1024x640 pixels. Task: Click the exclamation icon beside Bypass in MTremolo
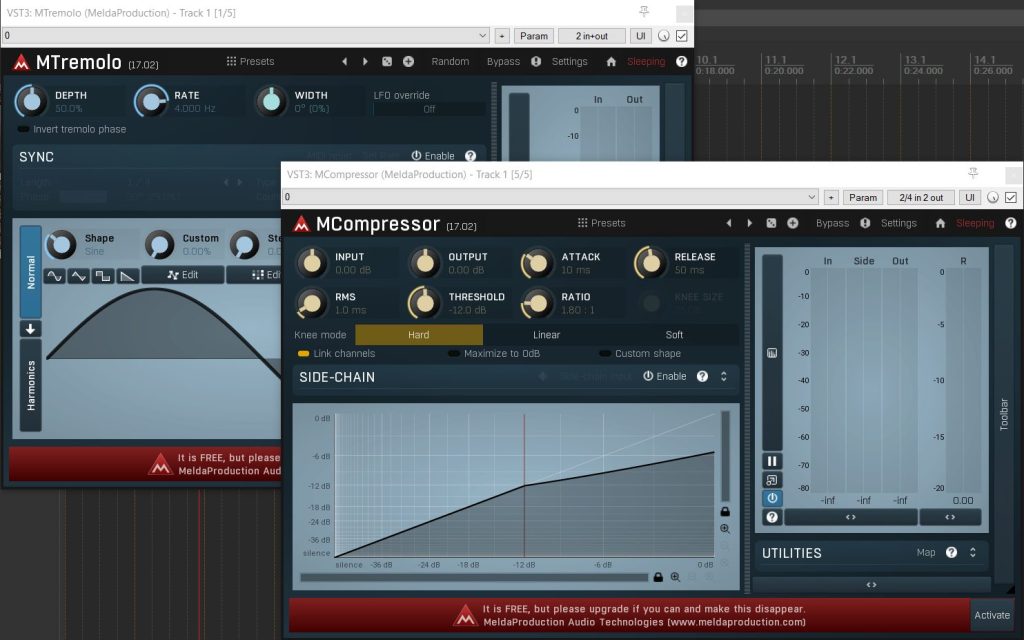coord(536,61)
